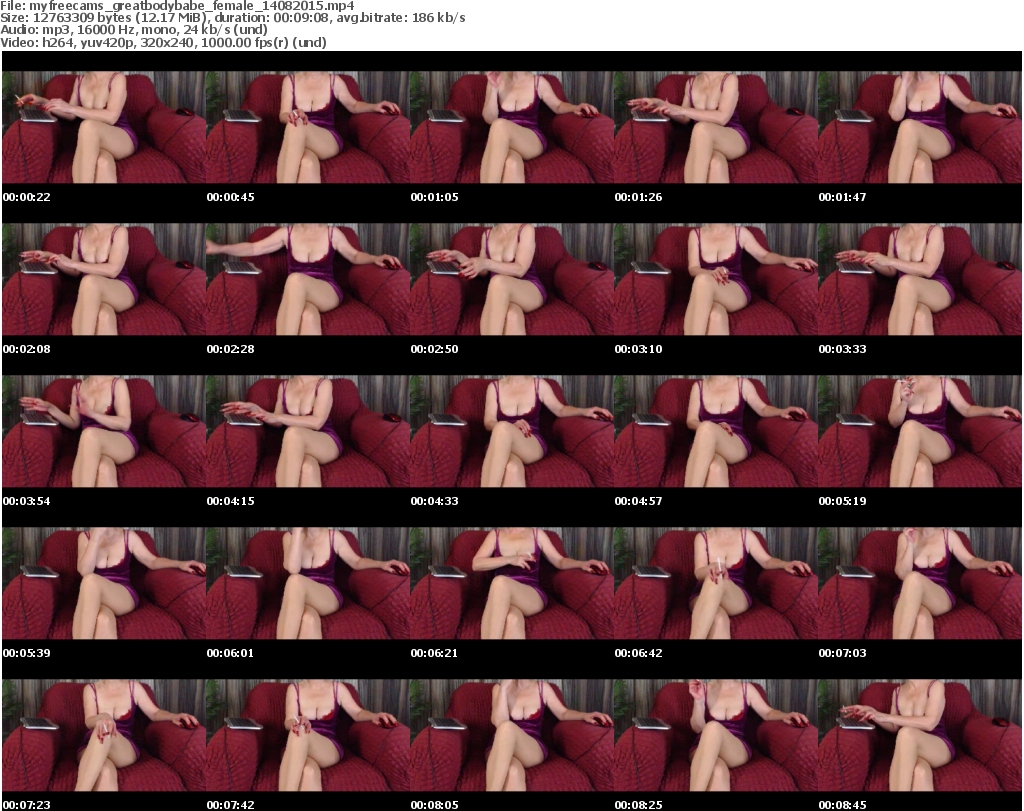
Task: Click the timestamp label 00:06:01
Action: click(231, 653)
